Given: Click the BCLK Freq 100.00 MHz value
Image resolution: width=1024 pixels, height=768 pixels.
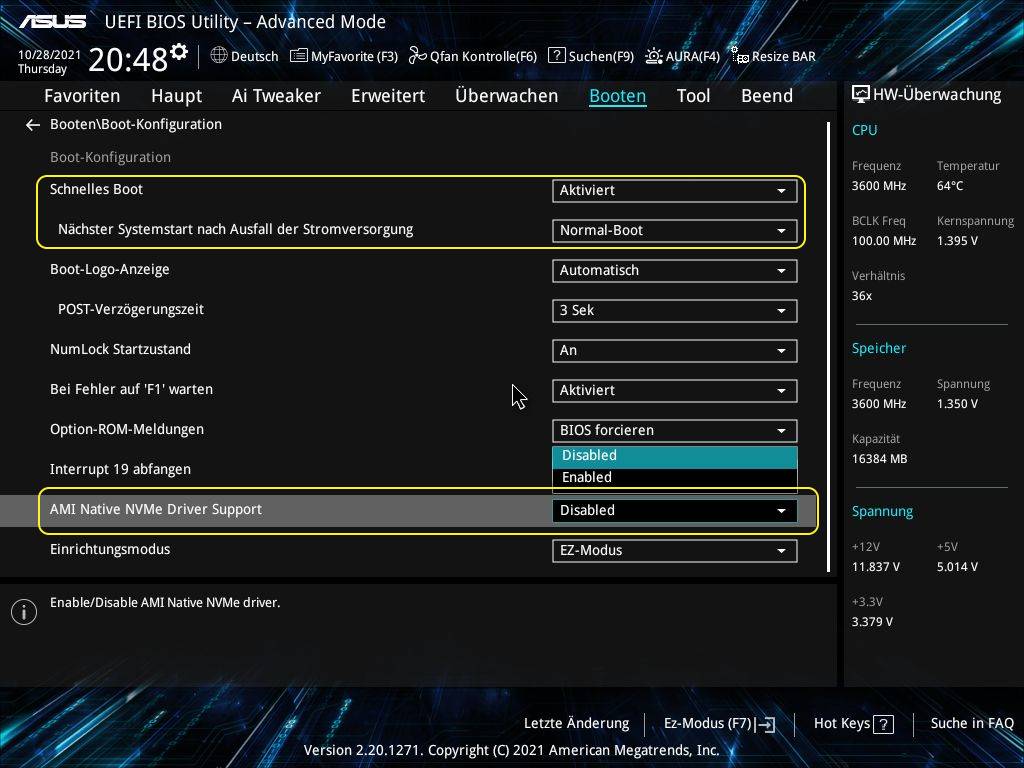Looking at the screenshot, I should (x=884, y=241).
